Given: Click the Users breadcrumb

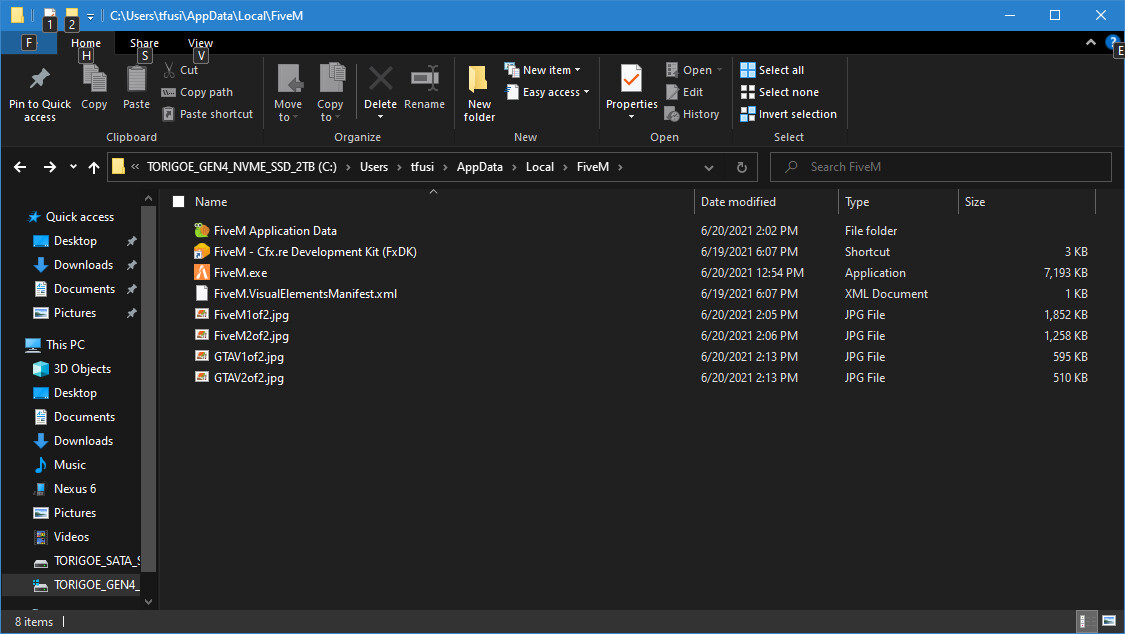Looking at the screenshot, I should click(x=374, y=167).
